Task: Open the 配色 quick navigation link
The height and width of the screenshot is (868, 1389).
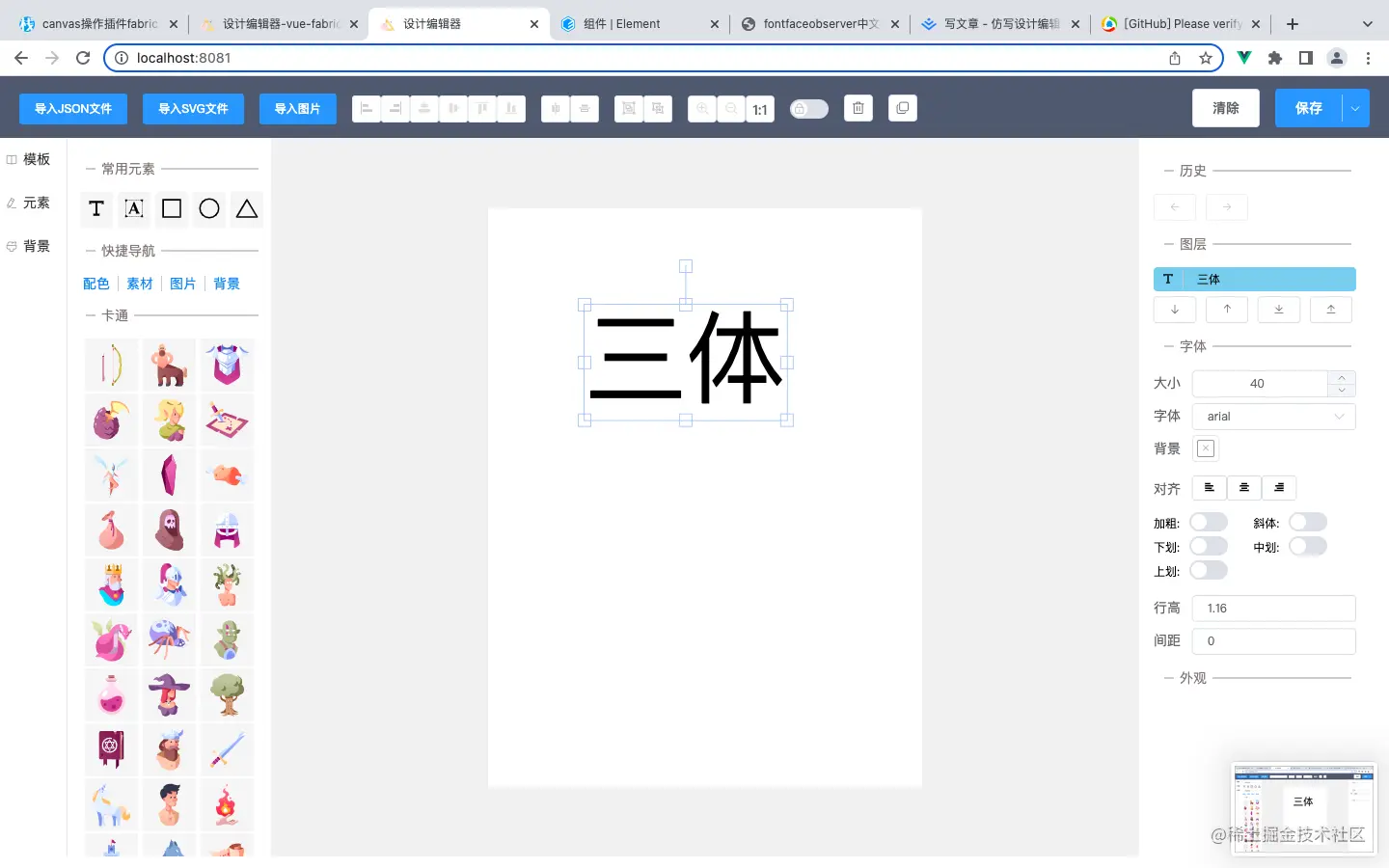Action: 95,283
